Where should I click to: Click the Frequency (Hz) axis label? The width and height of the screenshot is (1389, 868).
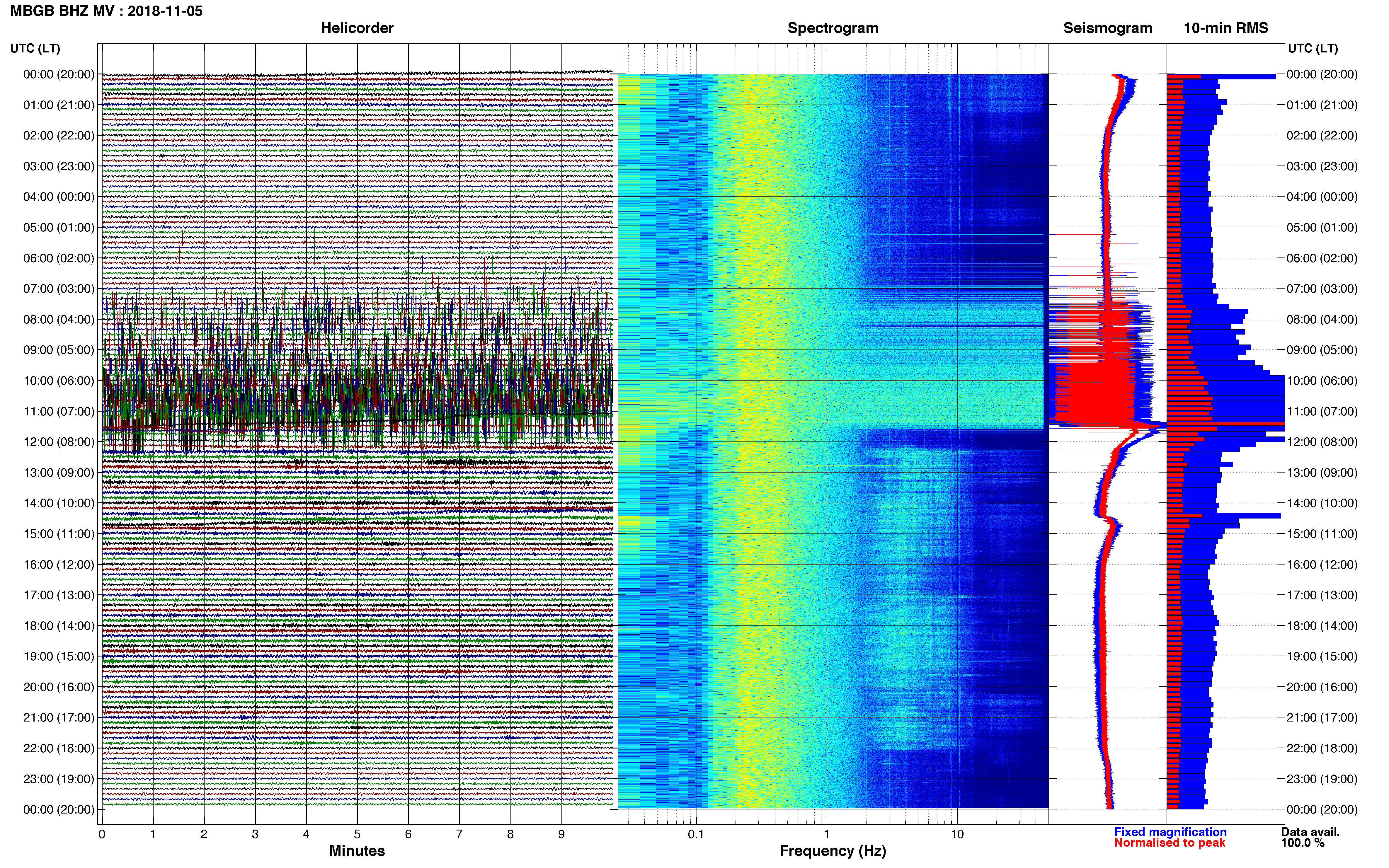pyautogui.click(x=833, y=851)
